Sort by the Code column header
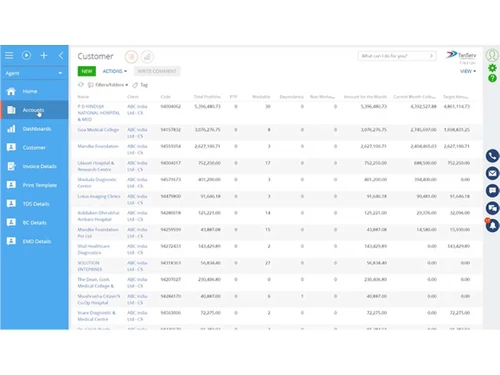 [x=165, y=97]
